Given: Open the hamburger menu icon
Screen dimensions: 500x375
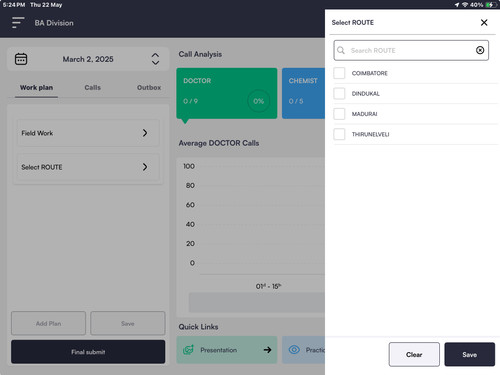Looking at the screenshot, I should 18,23.
